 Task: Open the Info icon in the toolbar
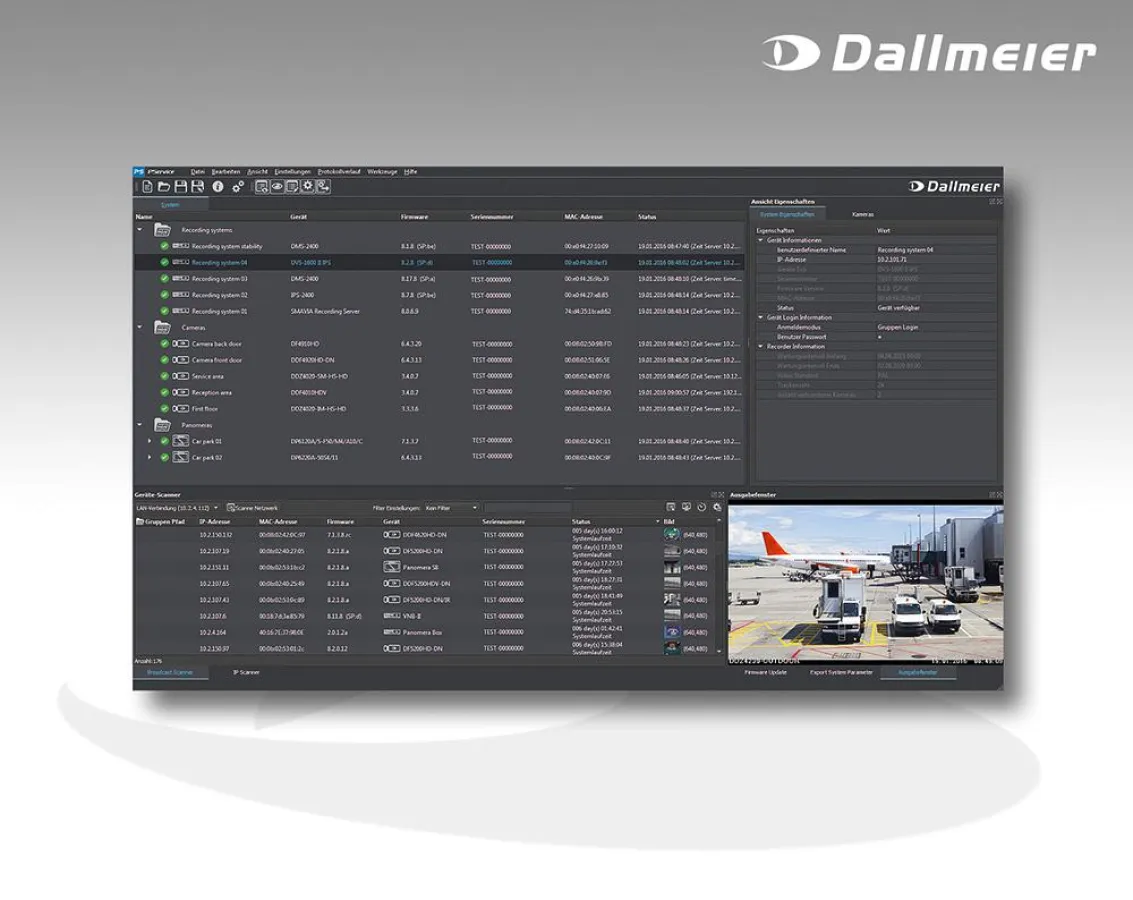click(x=219, y=188)
